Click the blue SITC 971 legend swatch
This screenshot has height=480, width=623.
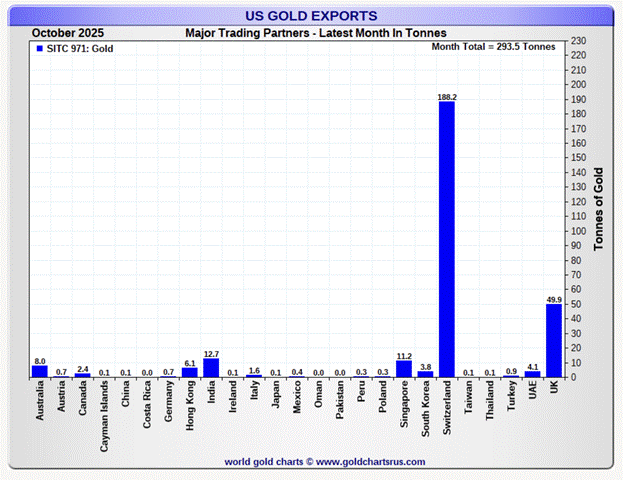point(37,47)
